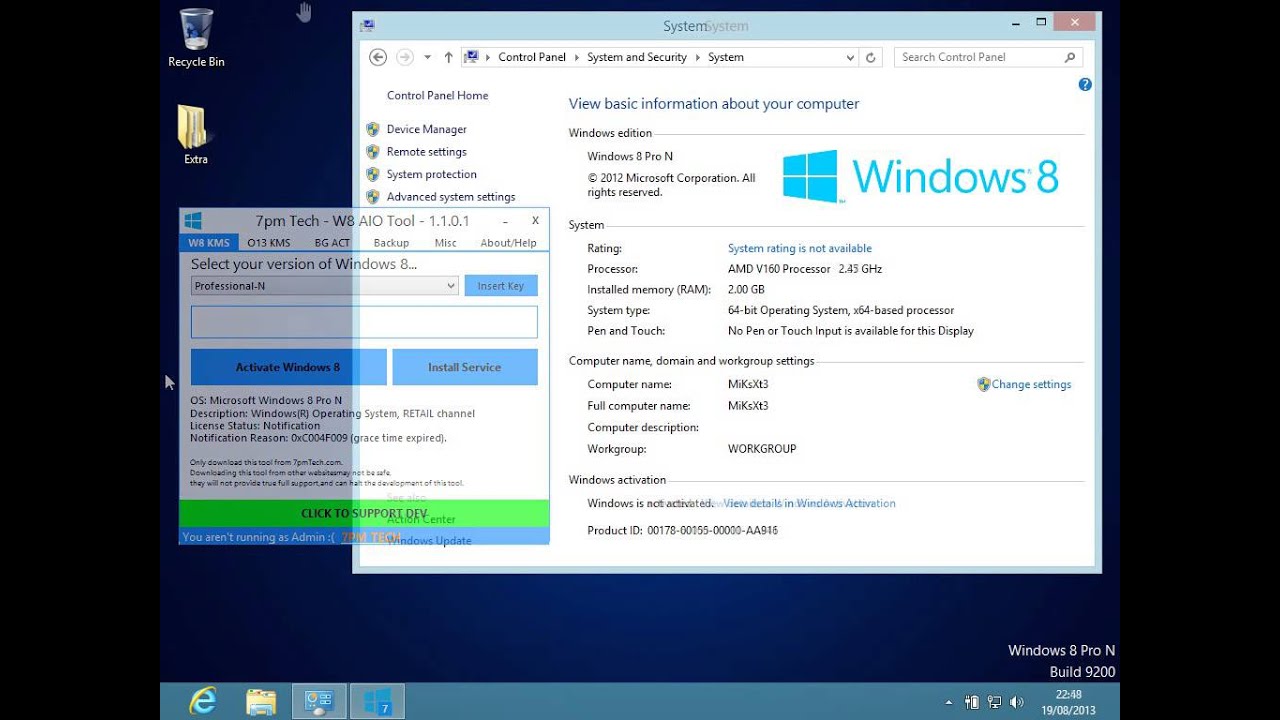The height and width of the screenshot is (720, 1280).
Task: Click the System breadcrumb in the address bar
Action: tap(726, 57)
